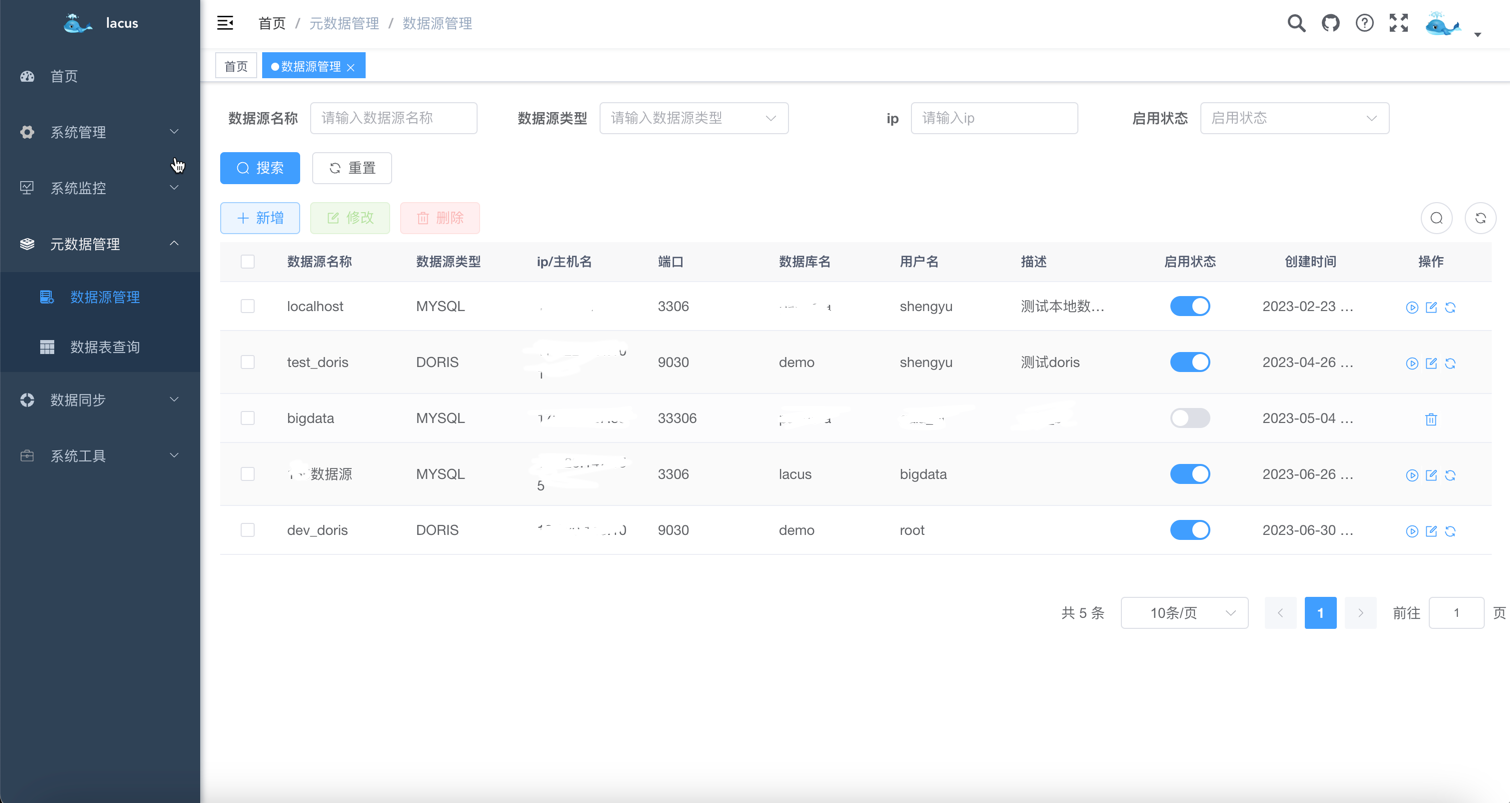The image size is (1510, 803).
Task: Click 首页 in the breadcrumb
Action: 272,23
